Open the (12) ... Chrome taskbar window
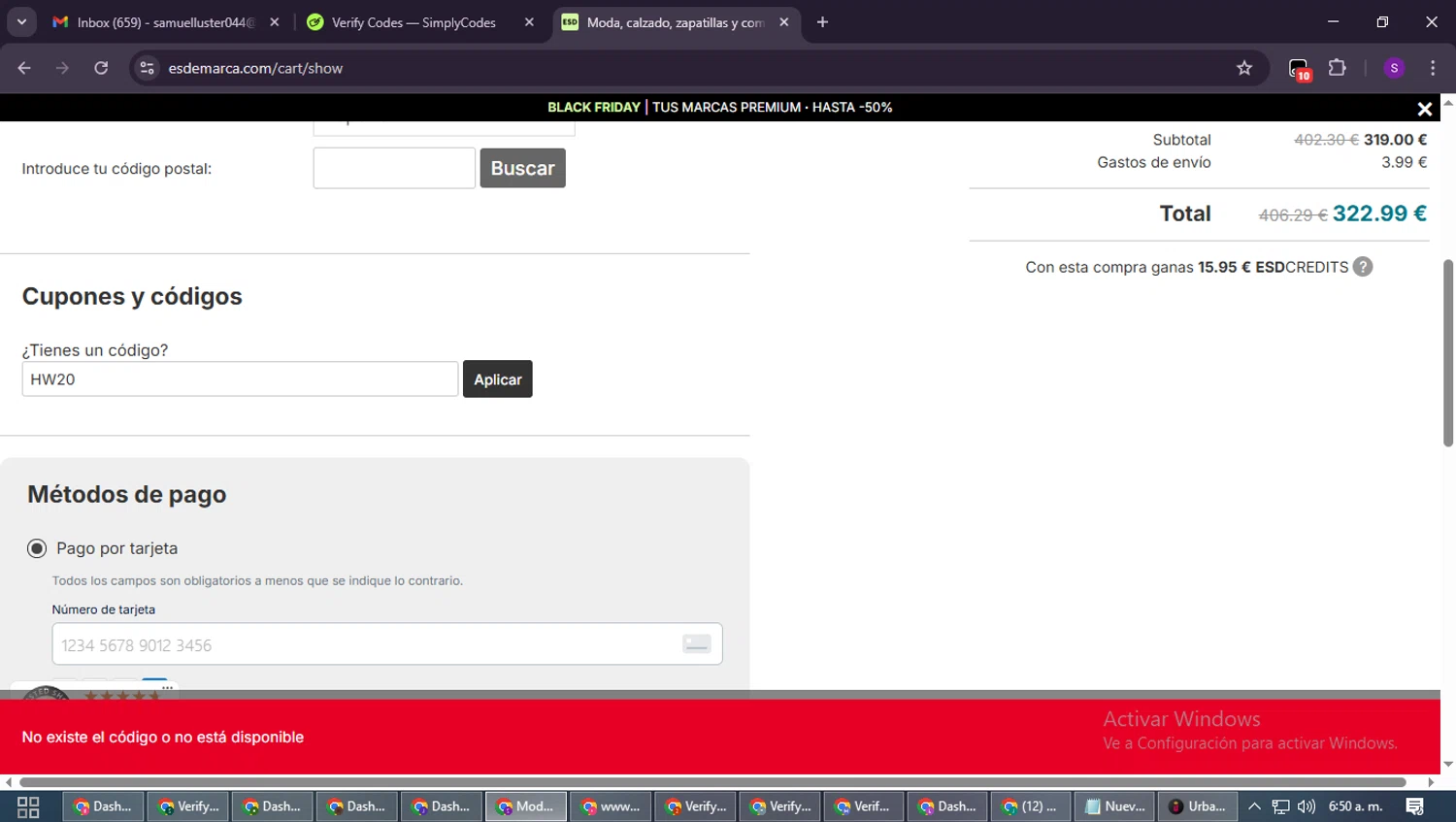The image size is (1456, 822). 1032,806
